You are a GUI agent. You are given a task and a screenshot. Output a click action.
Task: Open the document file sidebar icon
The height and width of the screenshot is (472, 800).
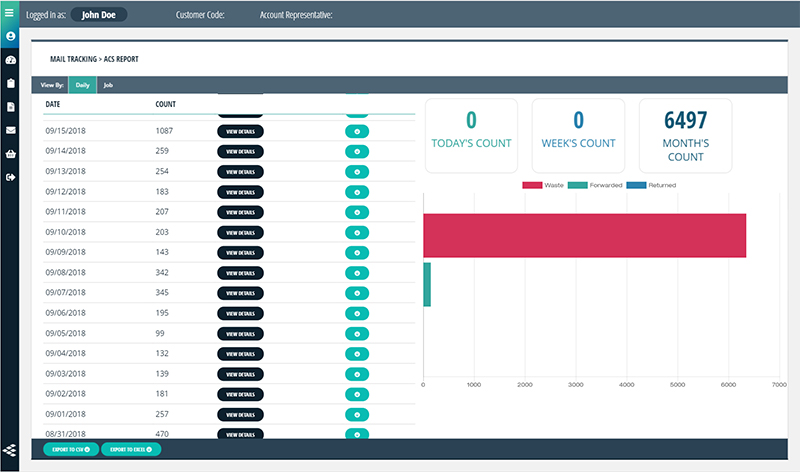point(10,107)
